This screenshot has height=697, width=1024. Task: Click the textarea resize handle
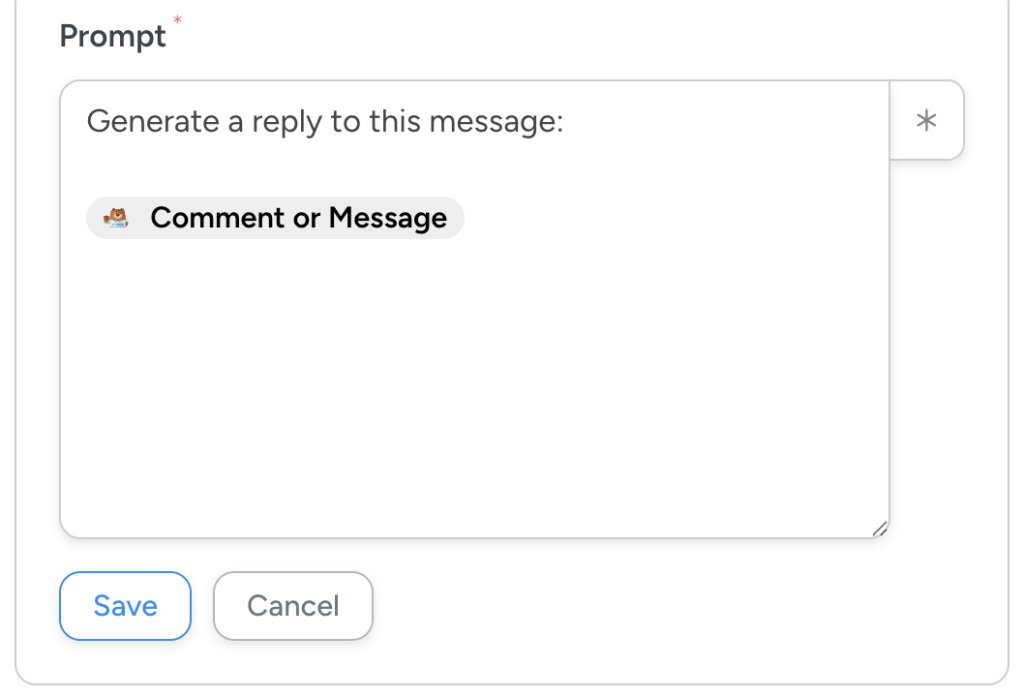pos(878,528)
